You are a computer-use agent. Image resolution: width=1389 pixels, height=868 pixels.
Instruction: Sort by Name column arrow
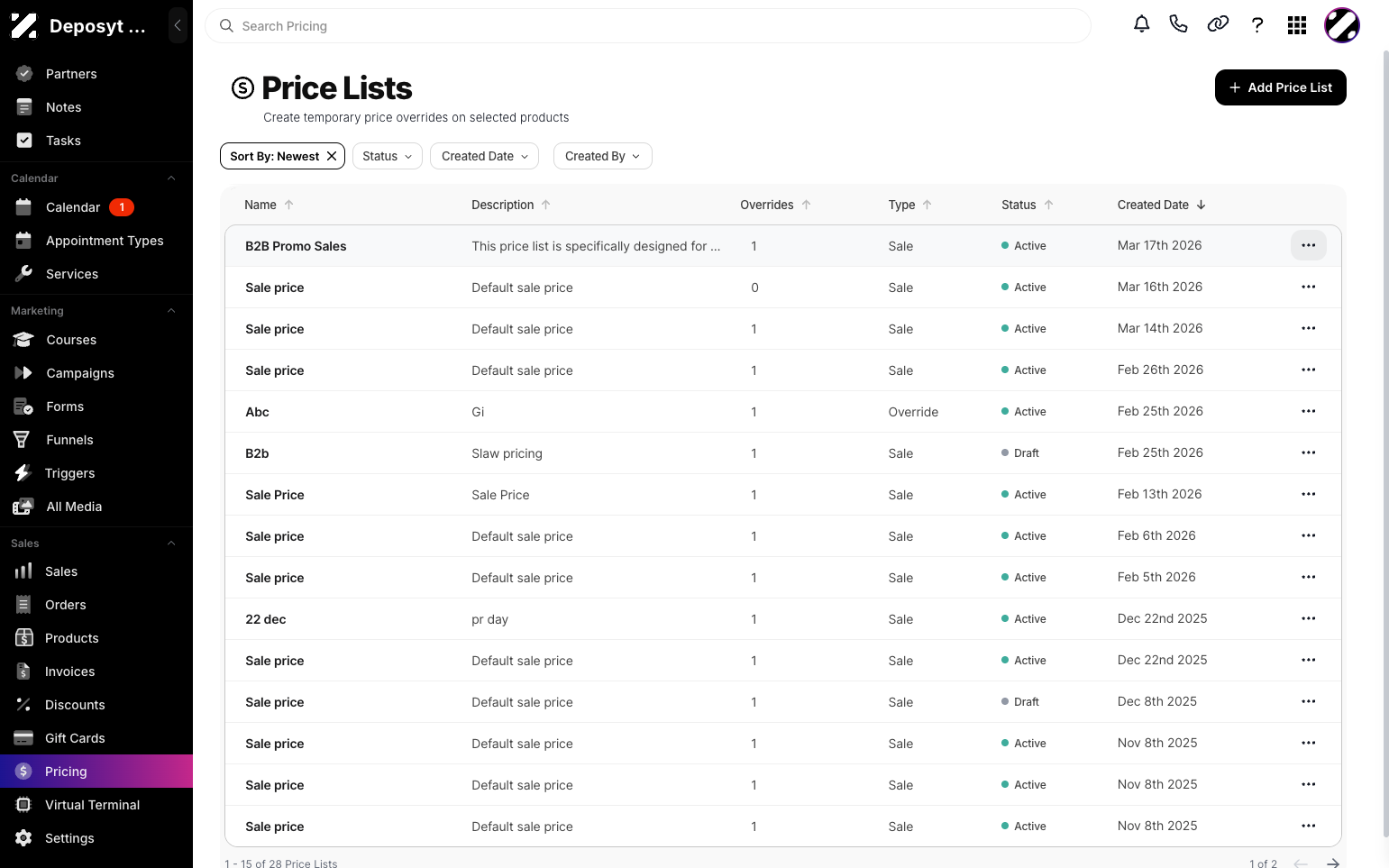click(288, 205)
